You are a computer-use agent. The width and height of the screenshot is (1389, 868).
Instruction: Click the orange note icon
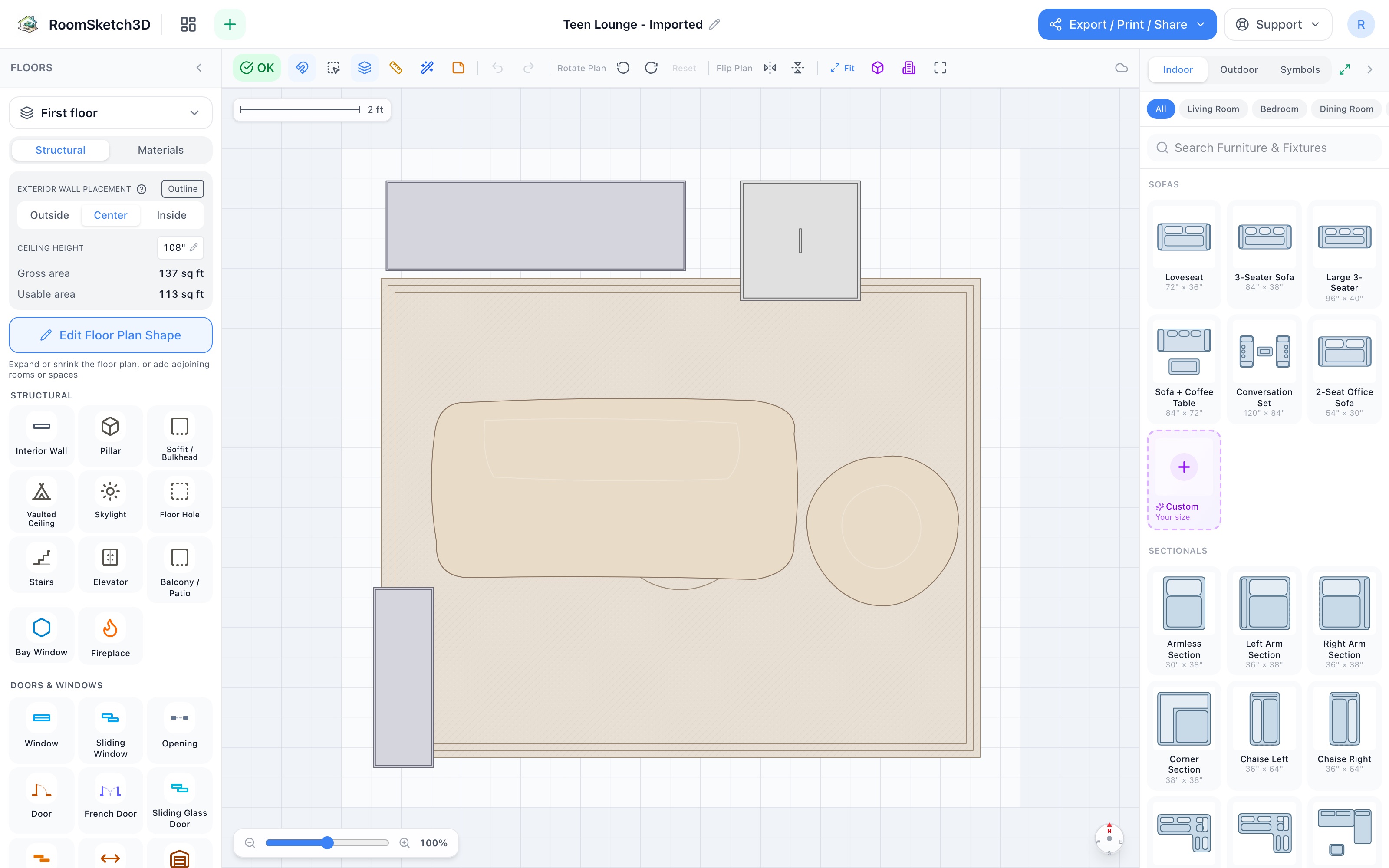[458, 68]
